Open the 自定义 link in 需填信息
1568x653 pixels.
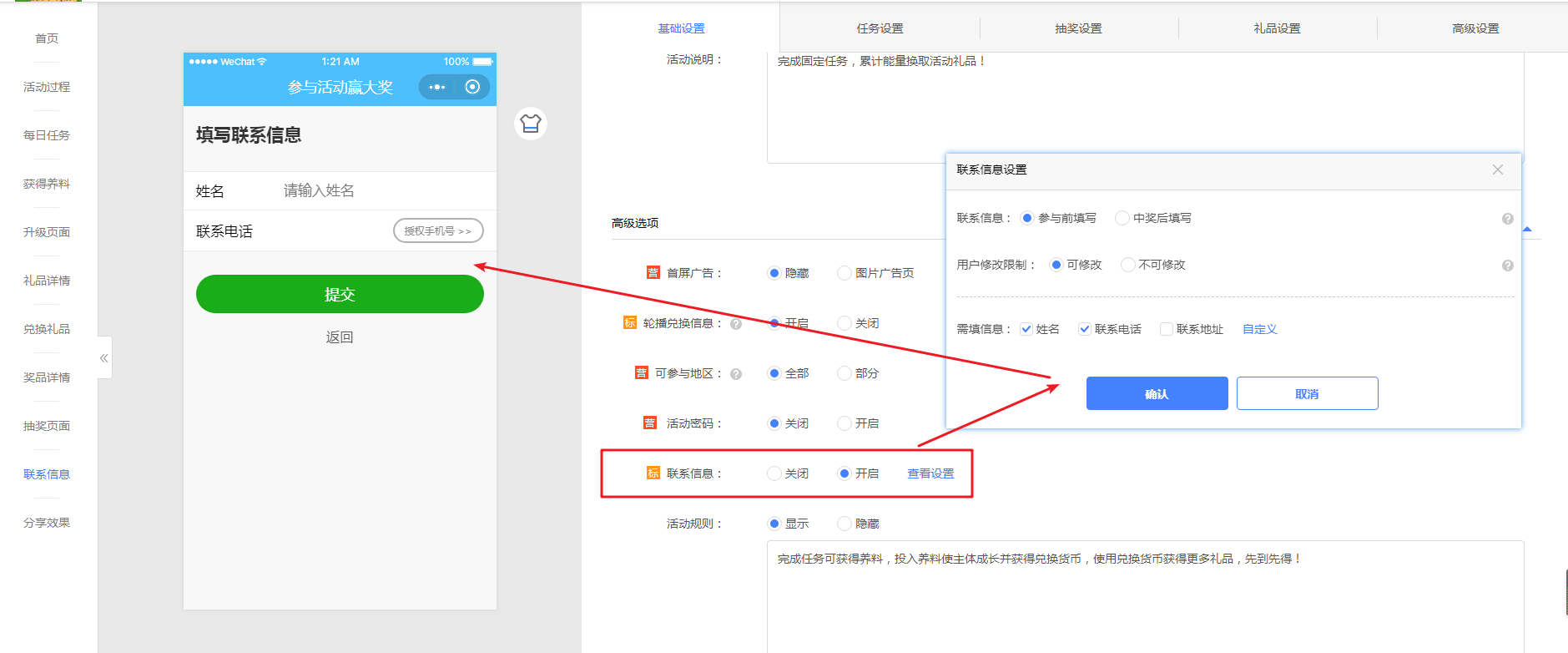point(1260,329)
